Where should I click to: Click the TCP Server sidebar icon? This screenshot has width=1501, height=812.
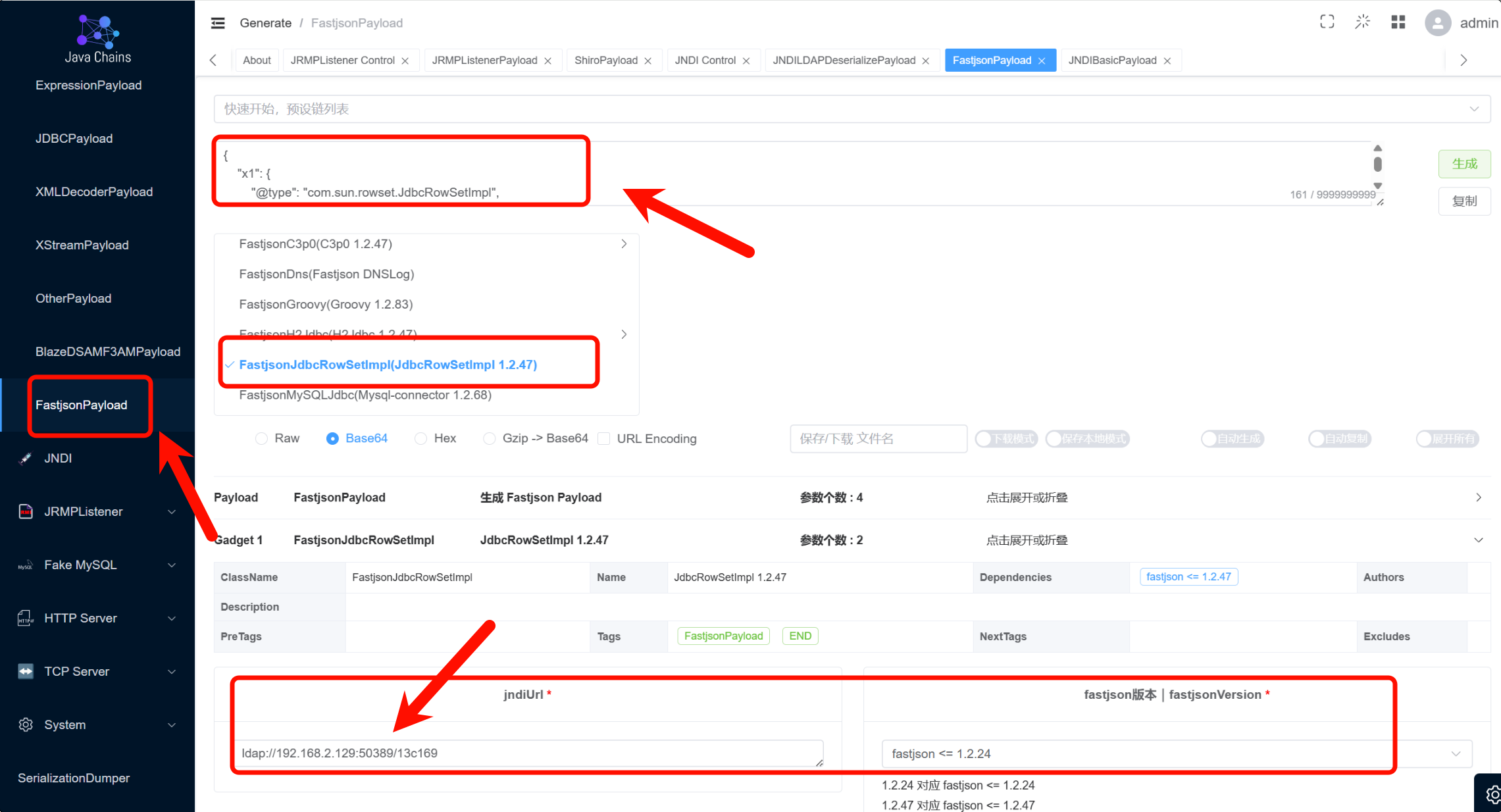26,671
